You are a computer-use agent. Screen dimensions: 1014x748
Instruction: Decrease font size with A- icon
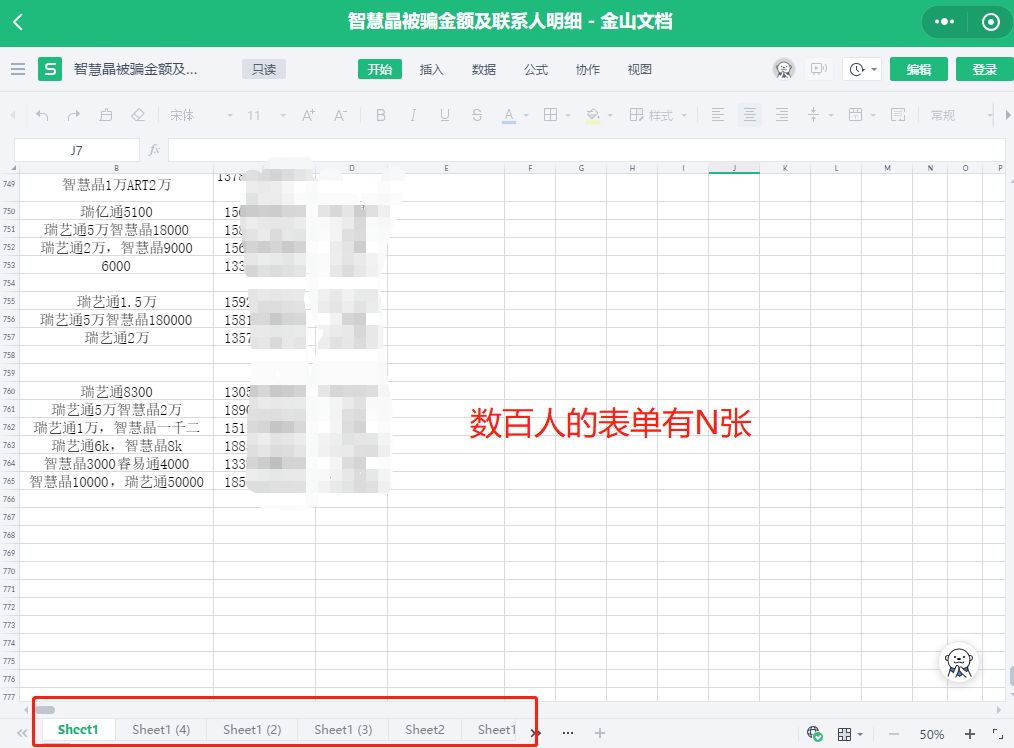[x=340, y=115]
